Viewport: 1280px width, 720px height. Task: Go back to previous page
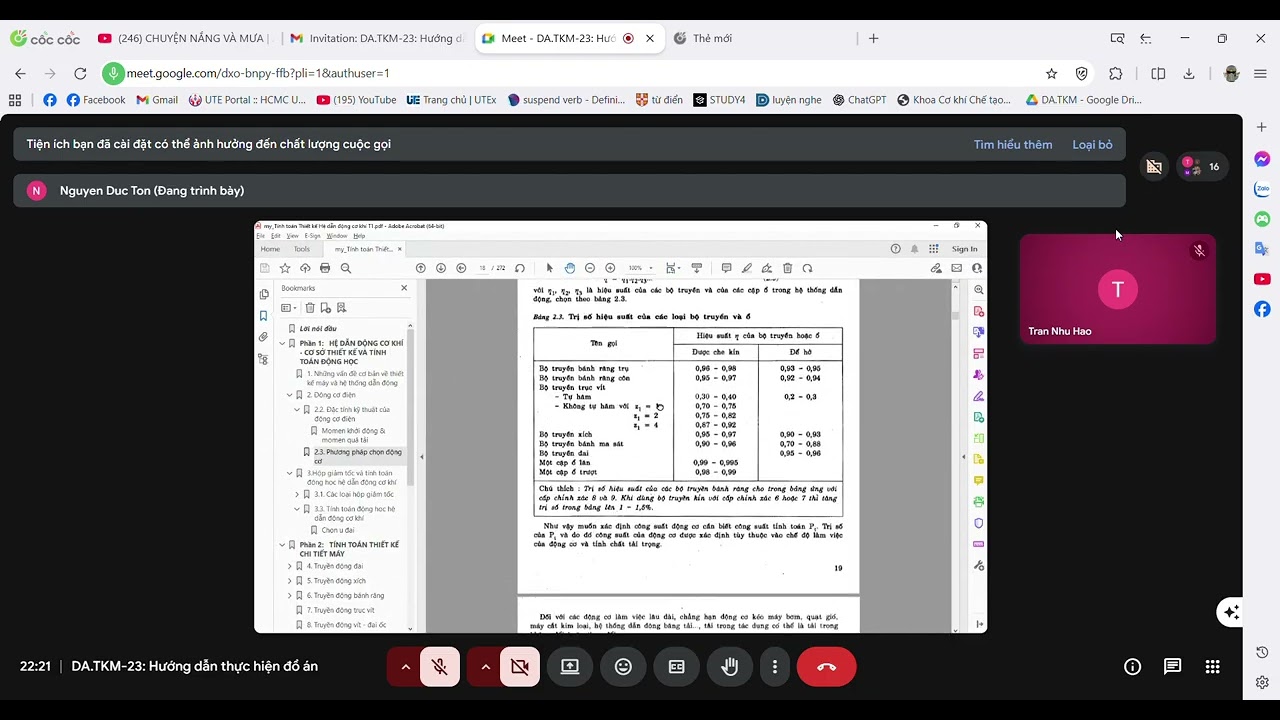click(x=20, y=73)
